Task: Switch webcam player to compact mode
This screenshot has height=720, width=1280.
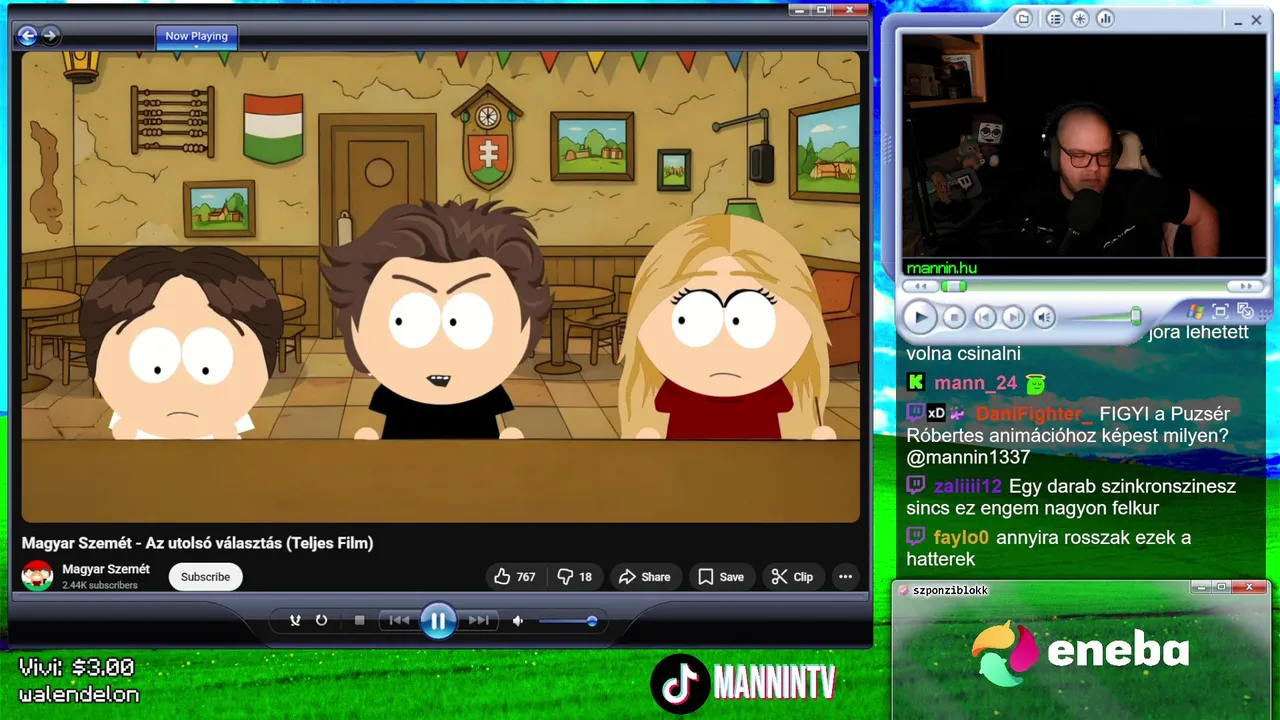Action: tap(1245, 311)
